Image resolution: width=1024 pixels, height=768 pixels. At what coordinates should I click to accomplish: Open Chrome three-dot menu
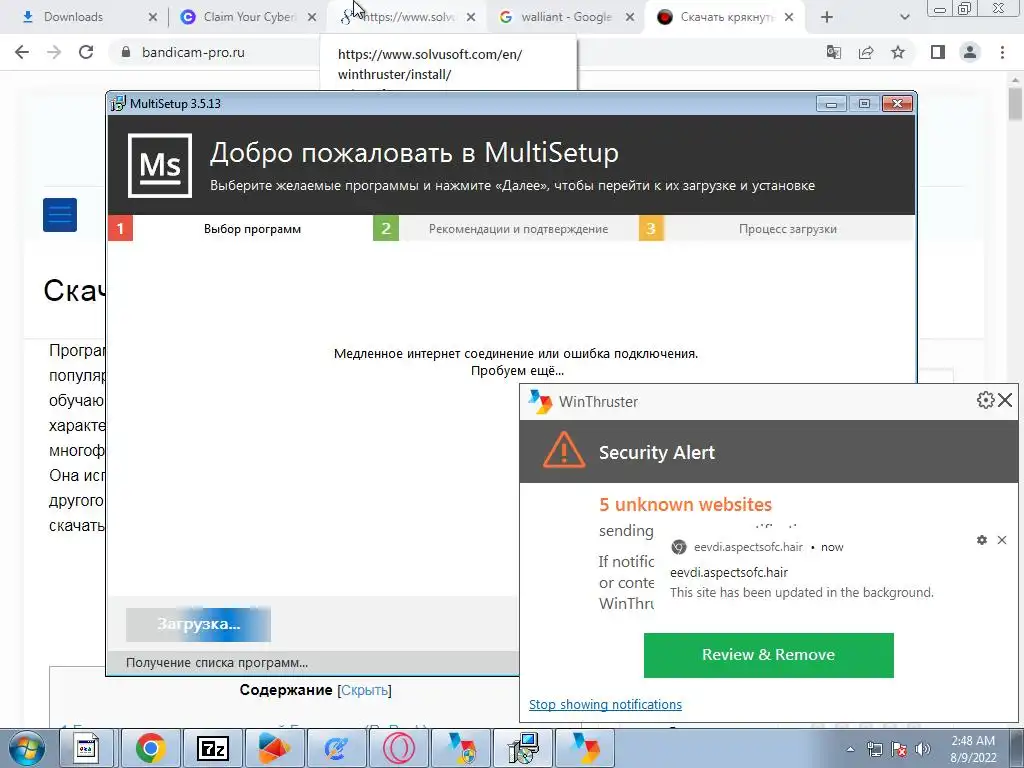coord(1002,52)
